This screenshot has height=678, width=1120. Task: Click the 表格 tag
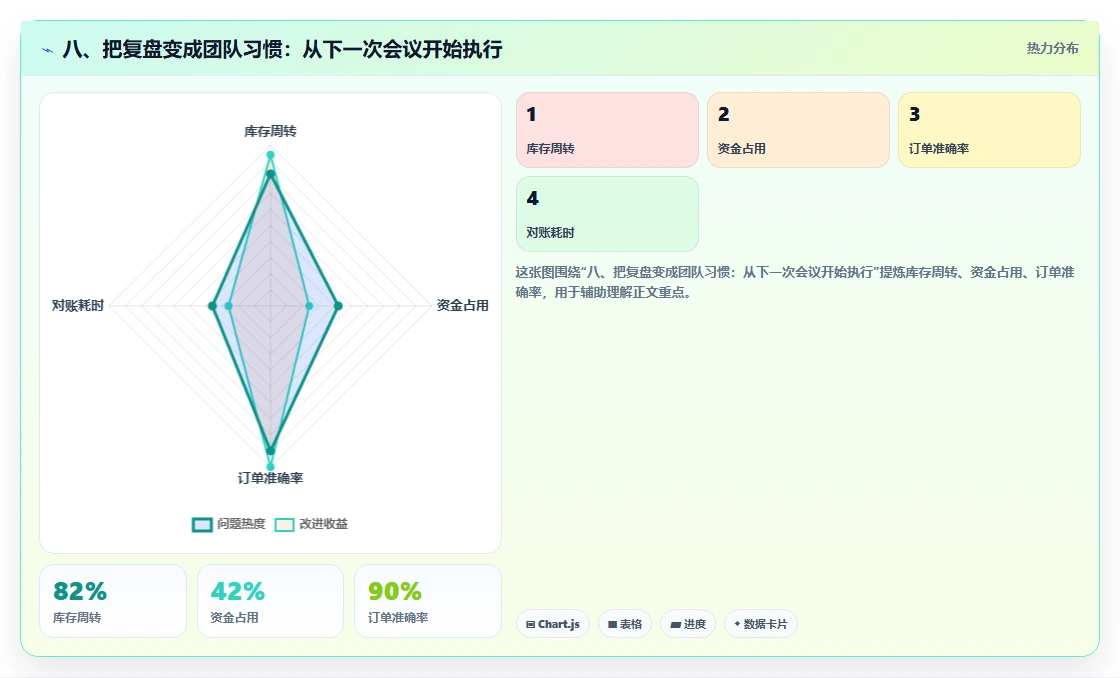point(625,624)
